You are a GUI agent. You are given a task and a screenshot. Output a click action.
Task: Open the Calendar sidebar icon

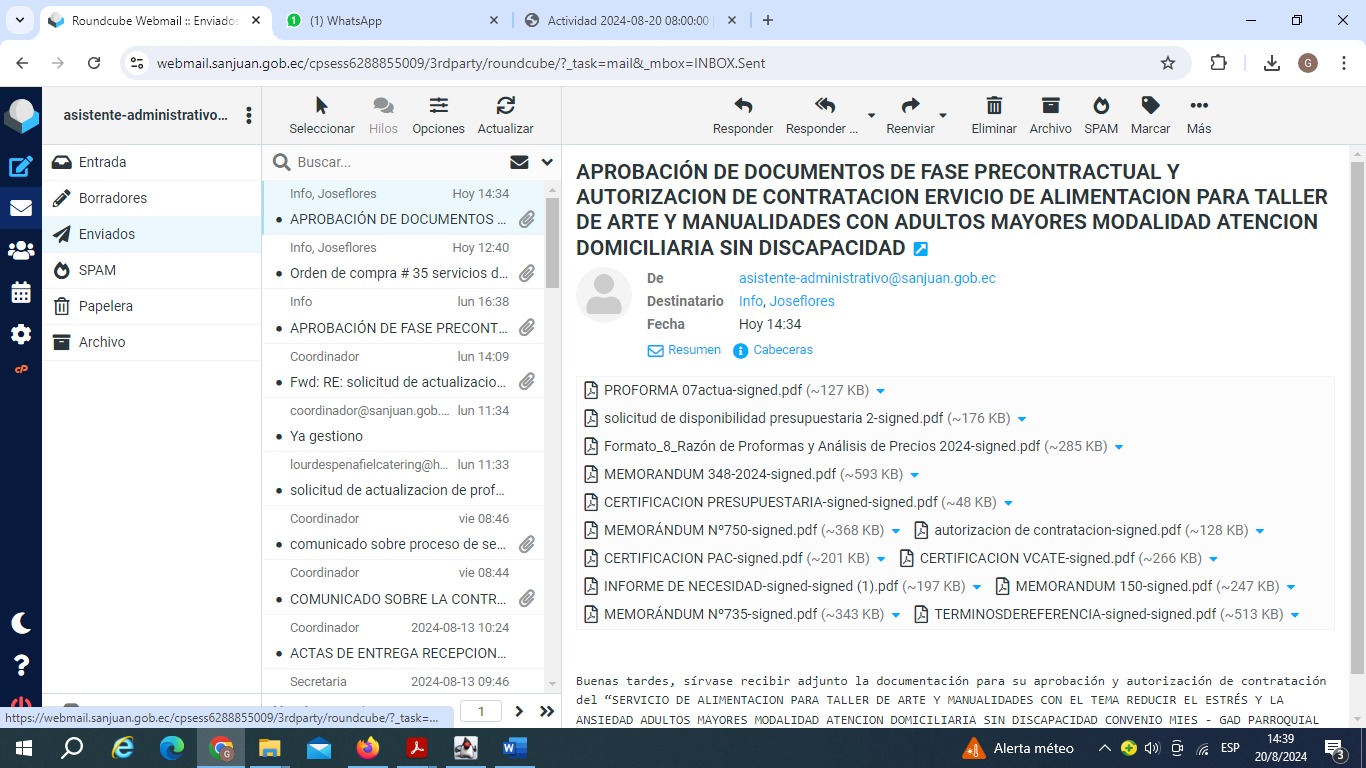[x=20, y=292]
